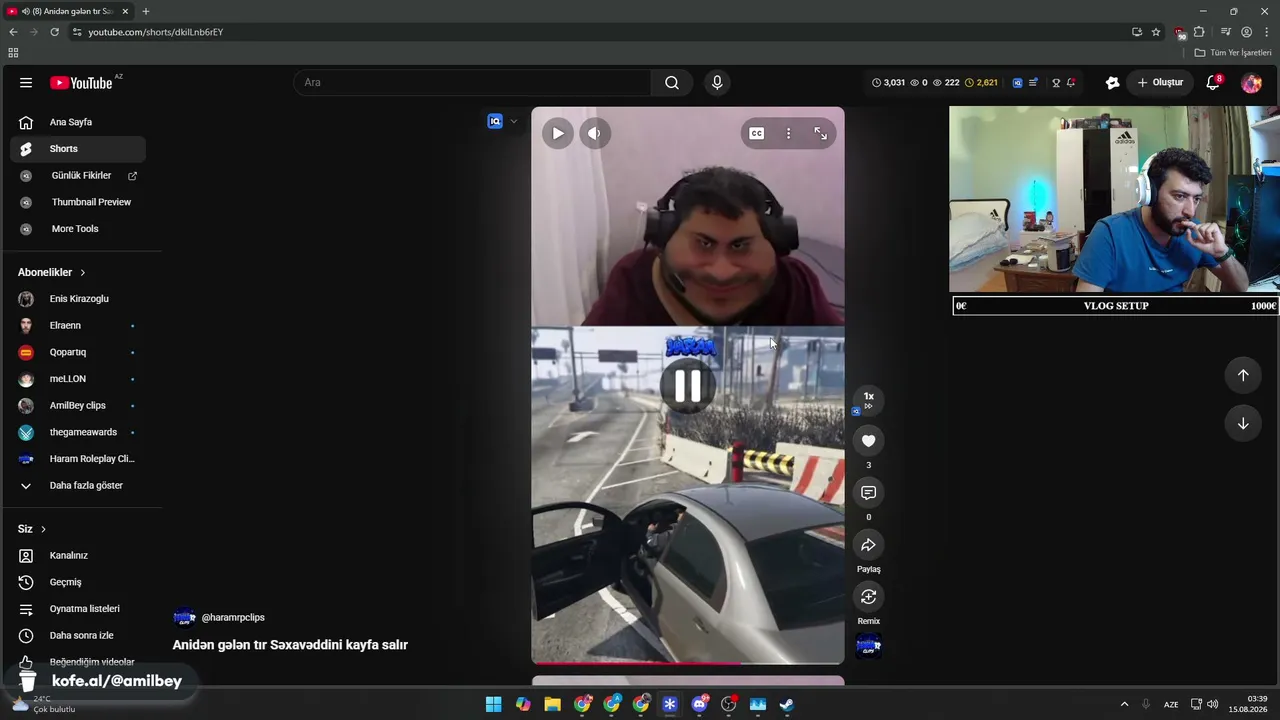Viewport: 1280px width, 720px height.
Task: Open the vidIQ icon in the header stats bar
Action: pyautogui.click(x=1017, y=83)
